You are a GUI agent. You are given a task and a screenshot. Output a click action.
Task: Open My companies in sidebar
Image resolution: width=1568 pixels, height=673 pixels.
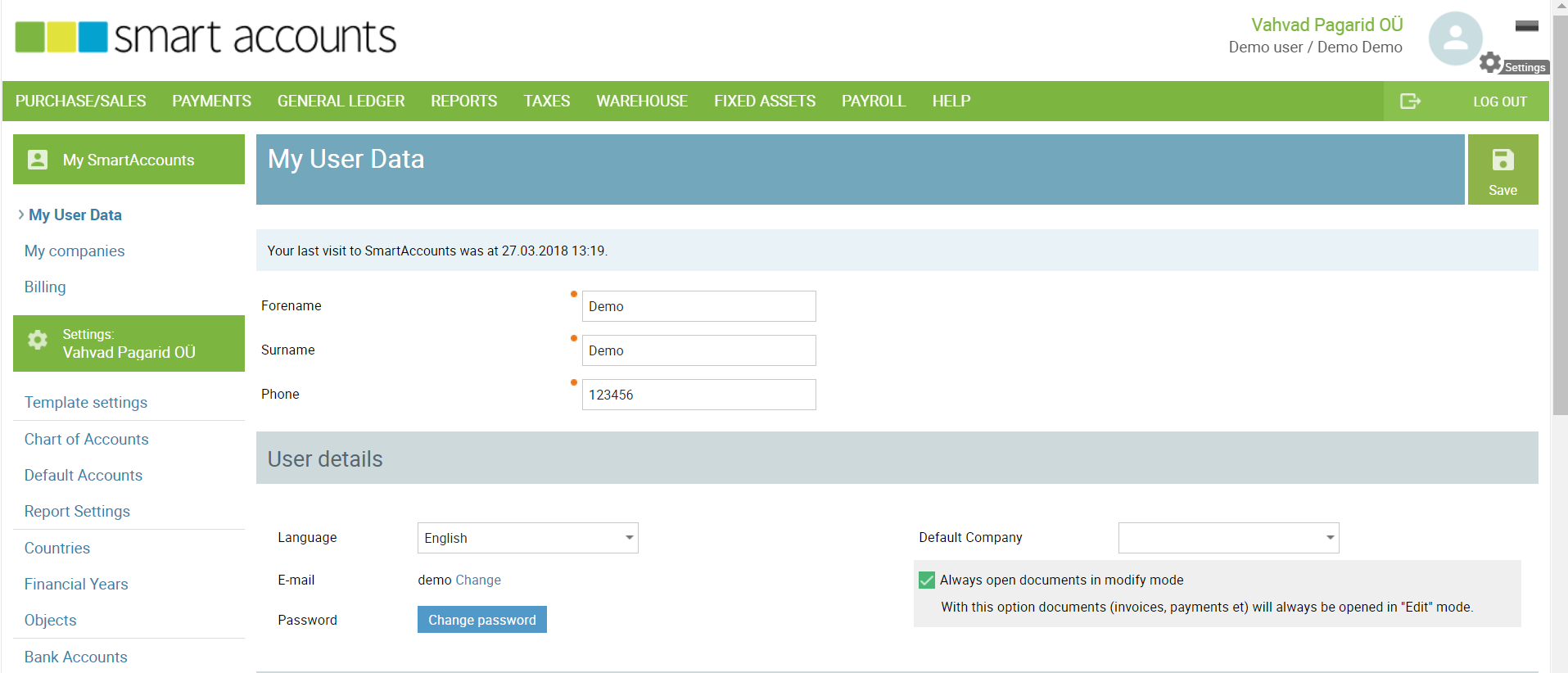75,251
